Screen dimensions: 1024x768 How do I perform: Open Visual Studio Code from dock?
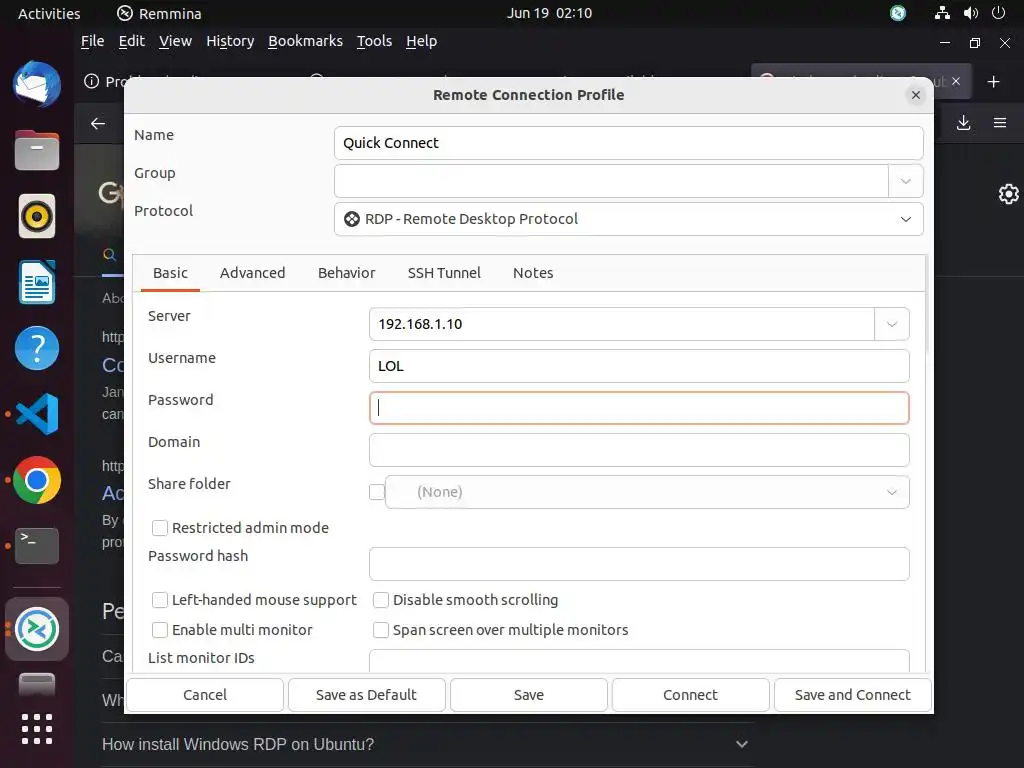[x=37, y=414]
